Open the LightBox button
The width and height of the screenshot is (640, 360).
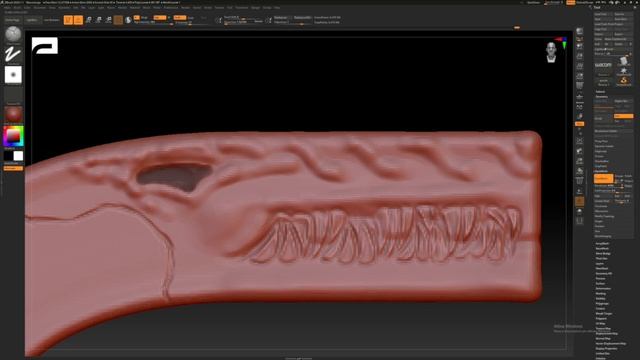pos(32,20)
